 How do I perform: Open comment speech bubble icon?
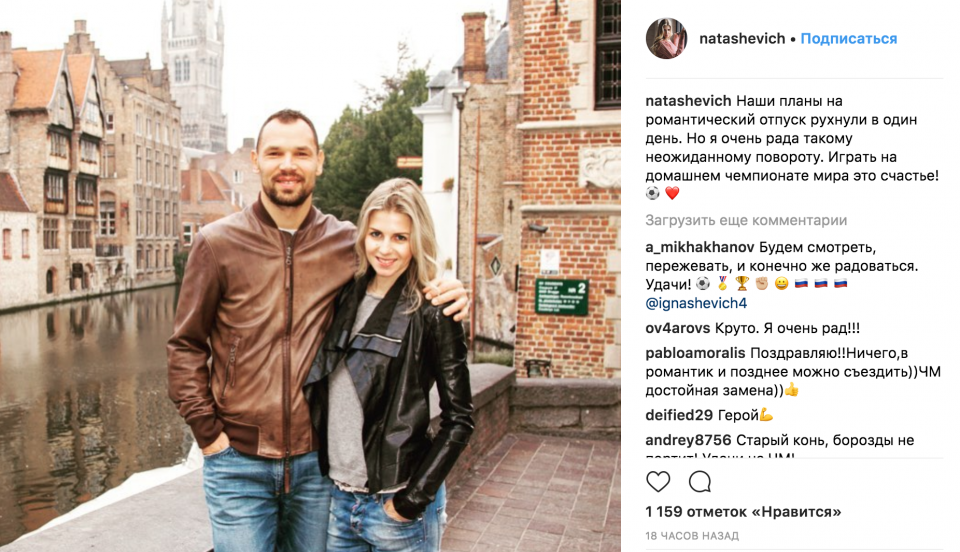(700, 482)
